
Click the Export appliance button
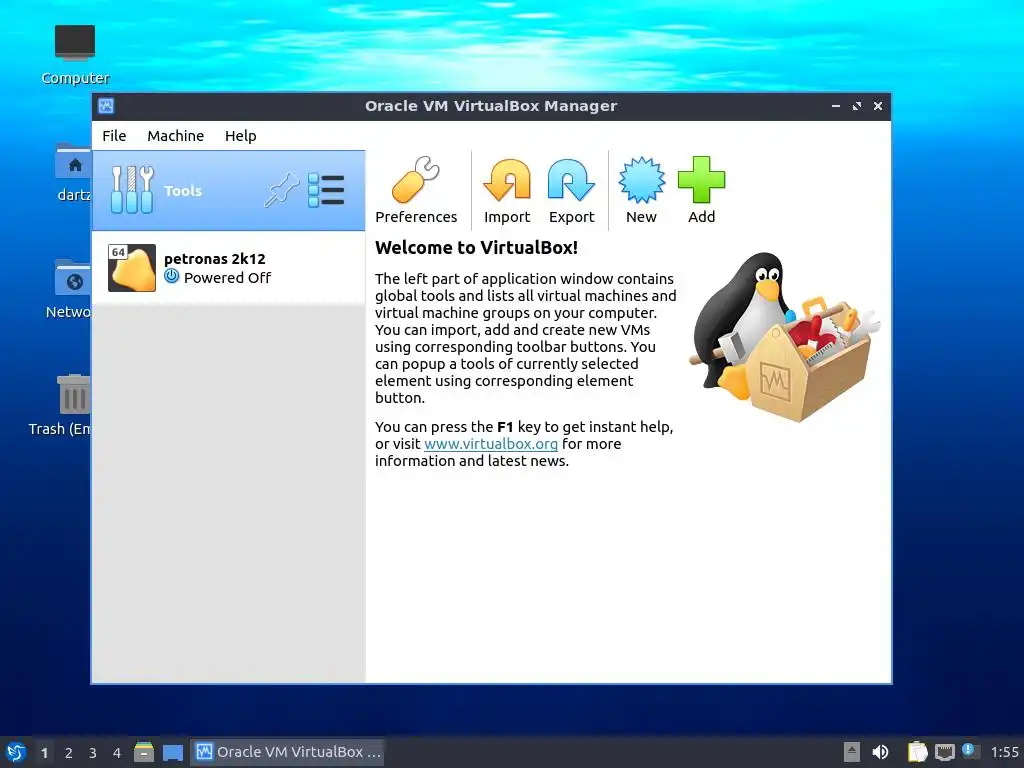[571, 190]
